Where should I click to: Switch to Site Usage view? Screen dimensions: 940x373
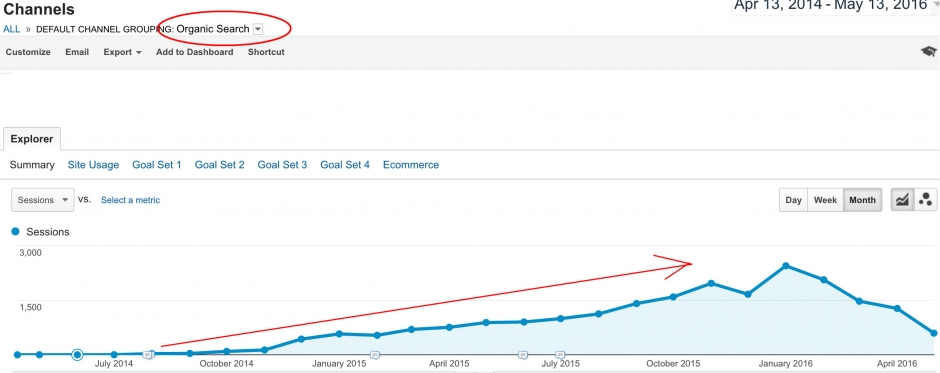93,165
